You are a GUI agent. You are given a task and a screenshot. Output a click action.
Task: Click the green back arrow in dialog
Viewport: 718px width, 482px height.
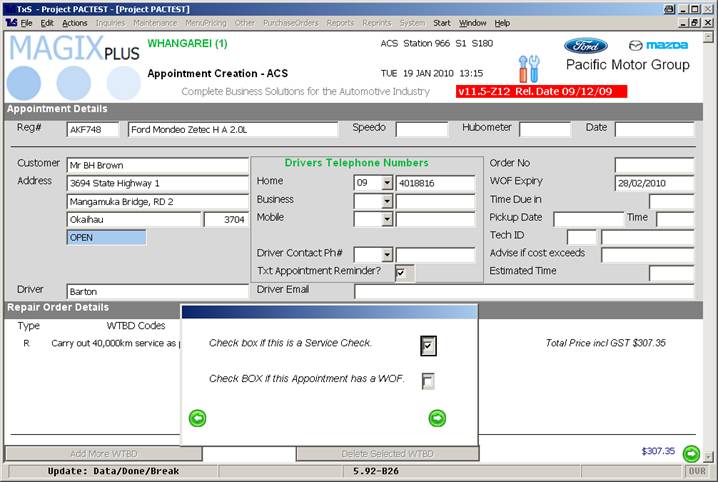pos(197,418)
